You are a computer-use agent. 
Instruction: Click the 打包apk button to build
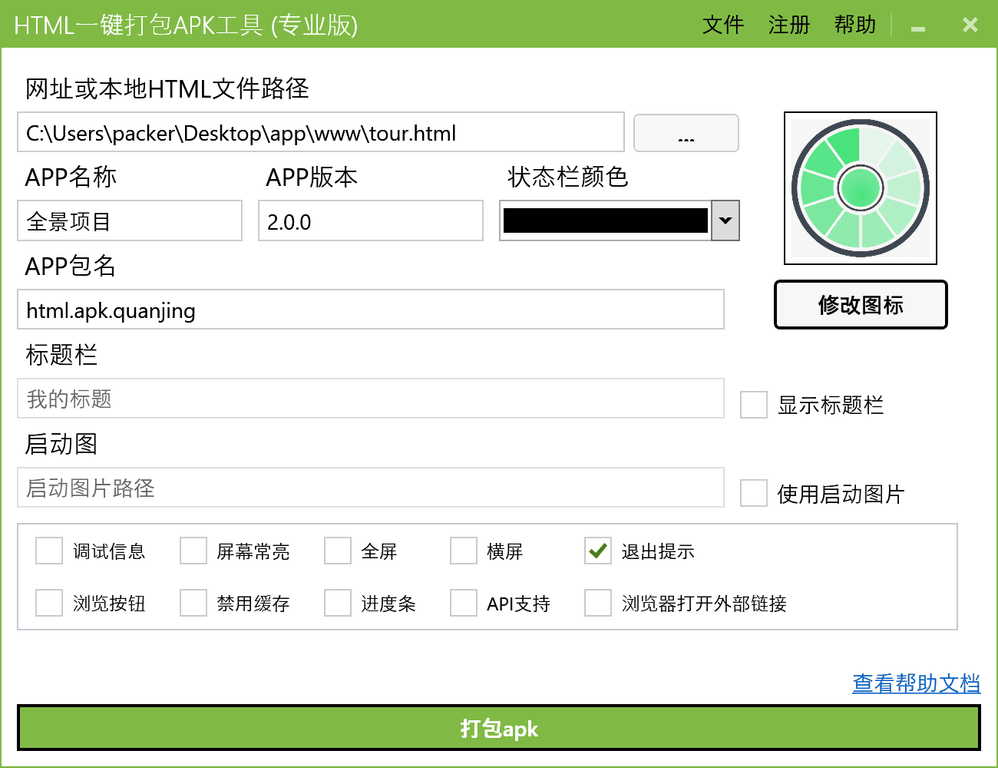(x=499, y=729)
